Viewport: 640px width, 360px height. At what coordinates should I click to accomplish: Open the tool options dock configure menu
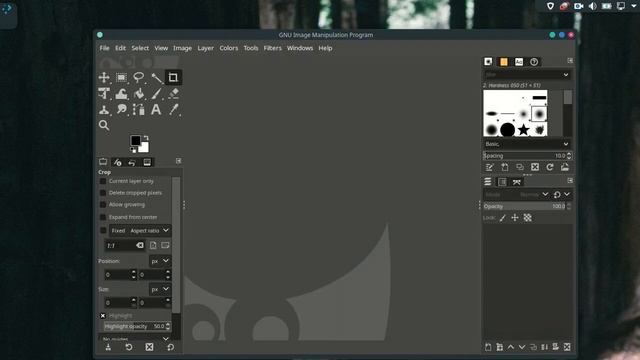pyautogui.click(x=178, y=161)
